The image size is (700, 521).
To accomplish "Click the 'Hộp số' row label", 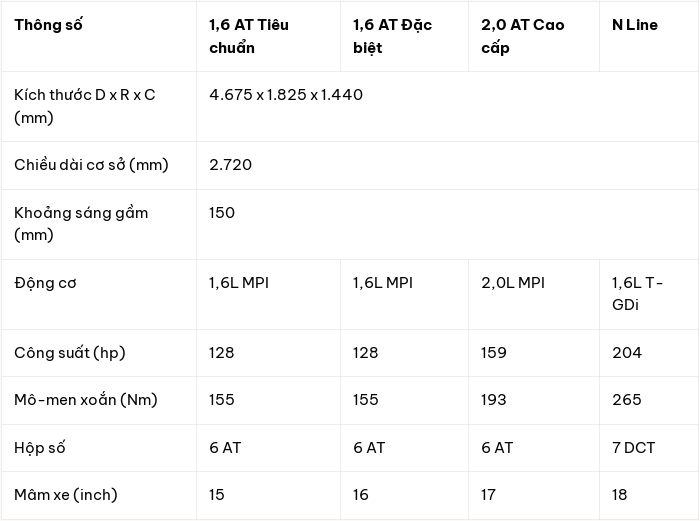I will click(40, 447).
